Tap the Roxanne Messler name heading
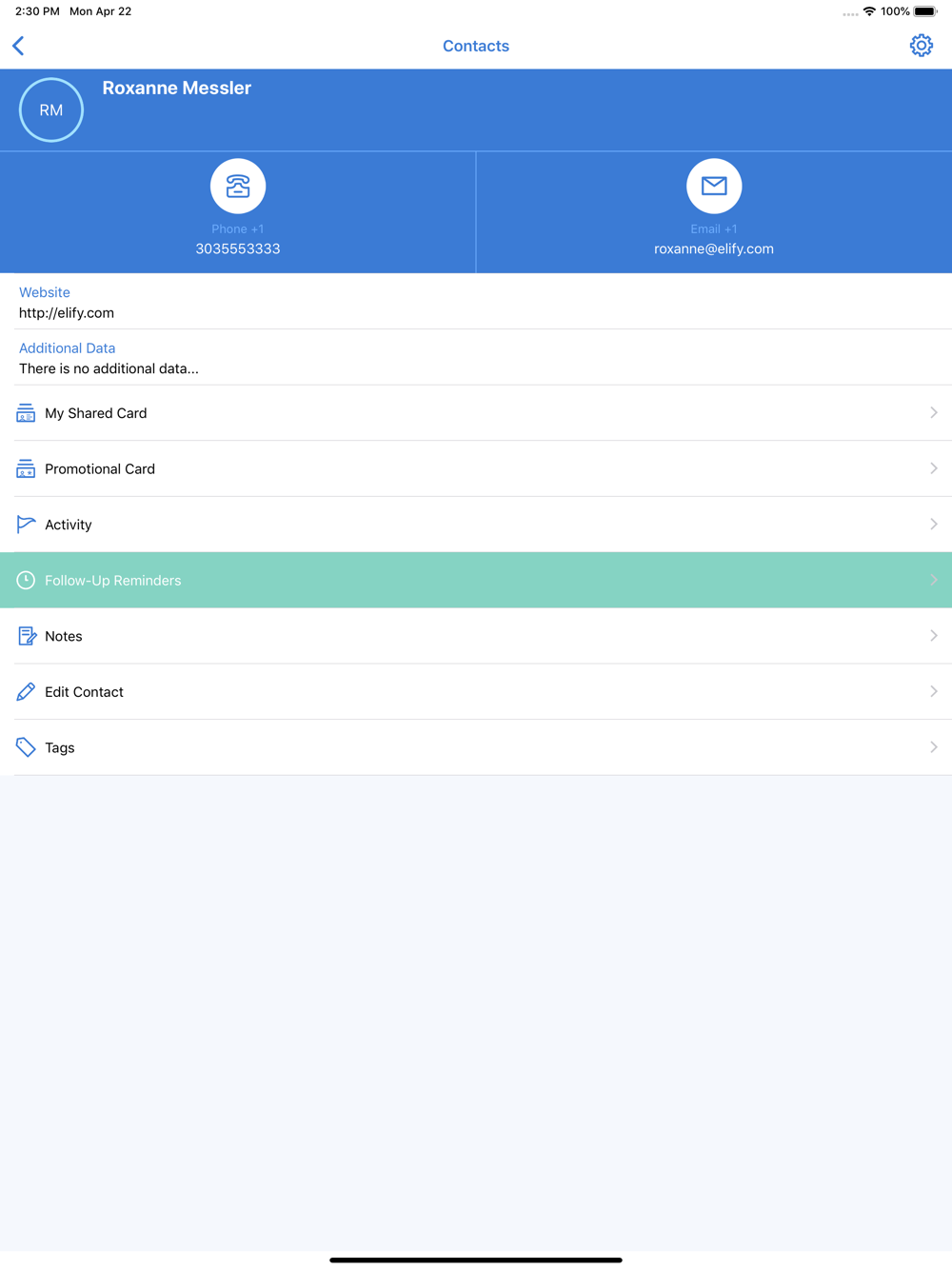The image size is (952, 1270). 177,88
